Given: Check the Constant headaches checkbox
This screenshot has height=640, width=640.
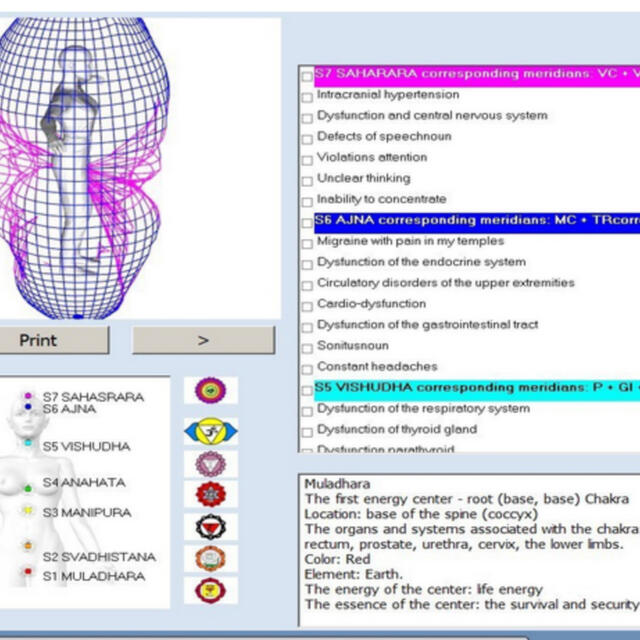Looking at the screenshot, I should (307, 369).
